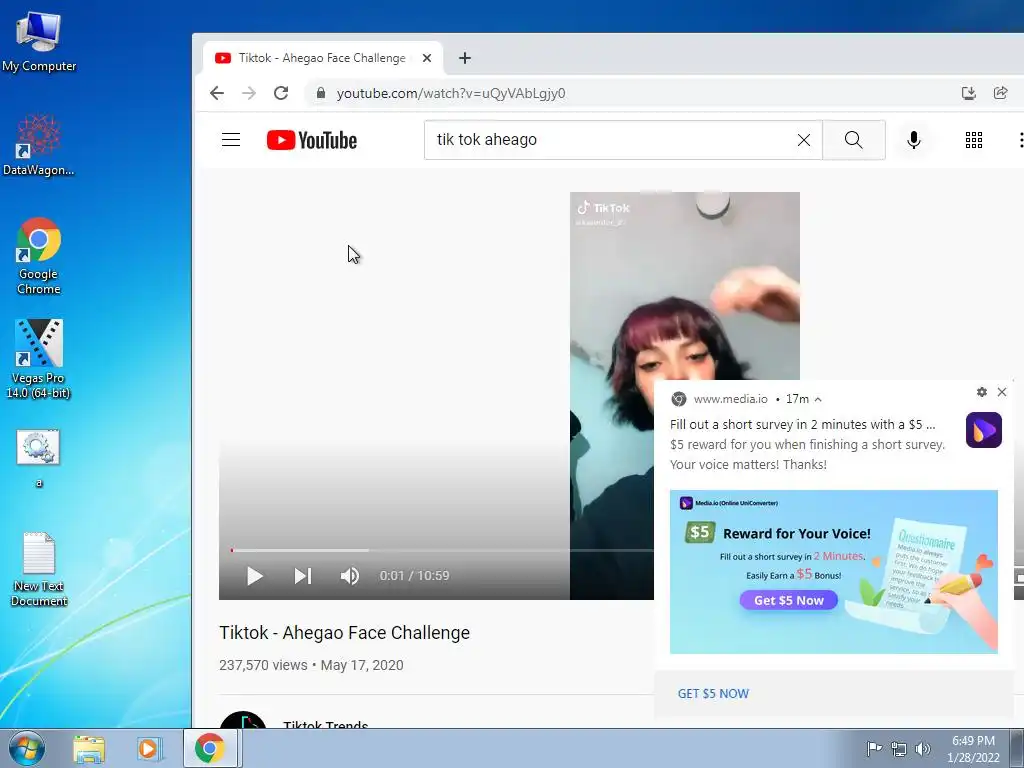Open the Windows Start menu
Screen dimensions: 1024x768
[27, 749]
